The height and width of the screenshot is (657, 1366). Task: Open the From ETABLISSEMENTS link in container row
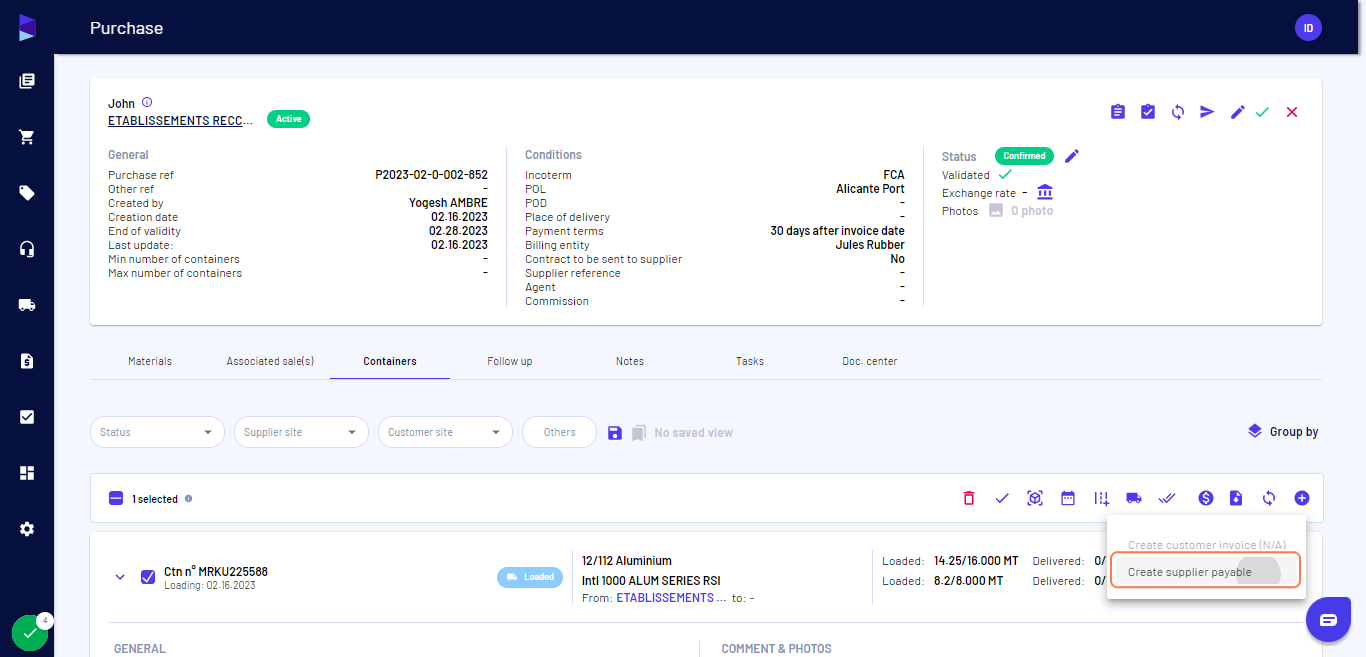[x=670, y=598]
